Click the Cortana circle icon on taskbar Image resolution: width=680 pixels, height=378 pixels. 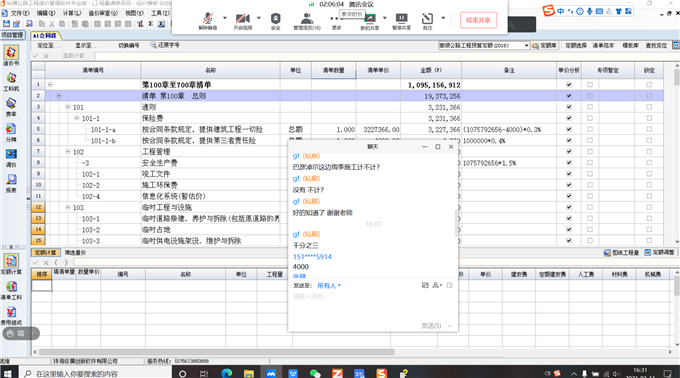[x=183, y=374]
